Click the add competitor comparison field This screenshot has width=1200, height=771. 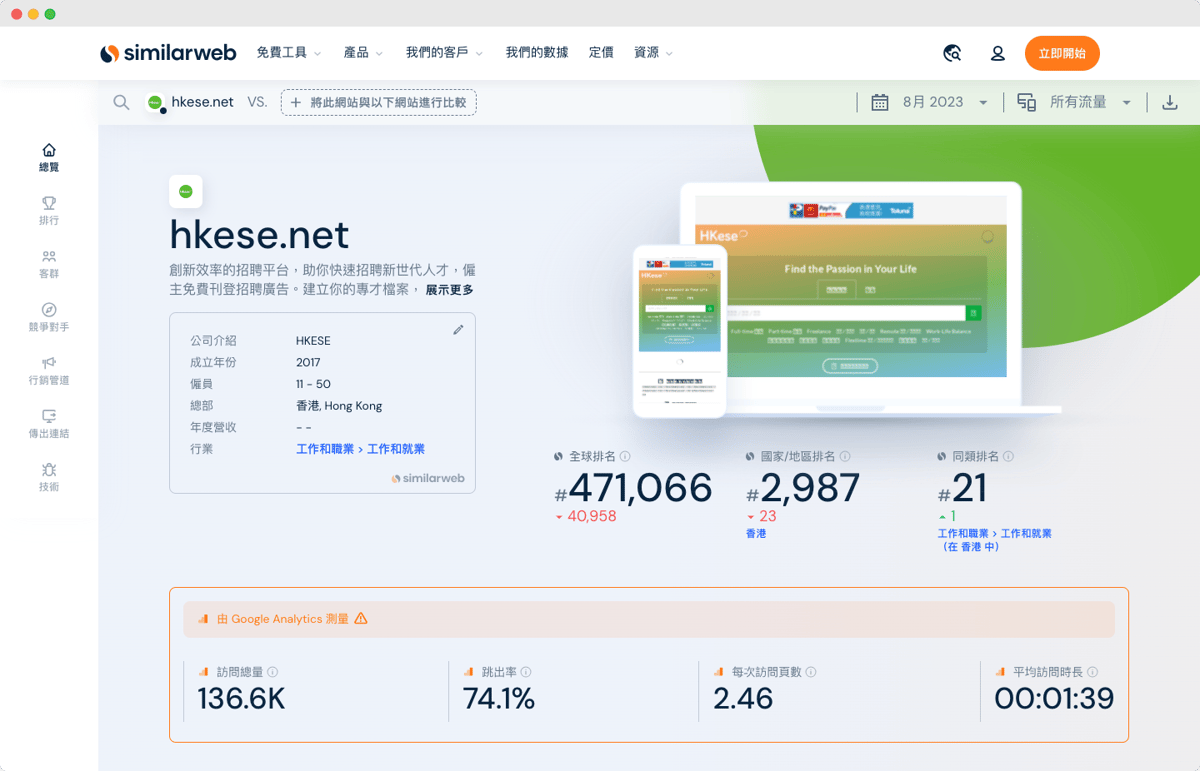coord(378,102)
